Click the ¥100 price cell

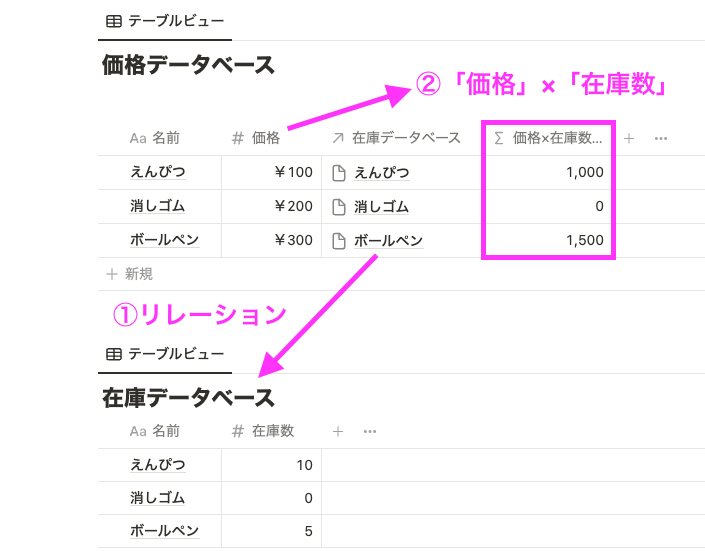[272, 172]
